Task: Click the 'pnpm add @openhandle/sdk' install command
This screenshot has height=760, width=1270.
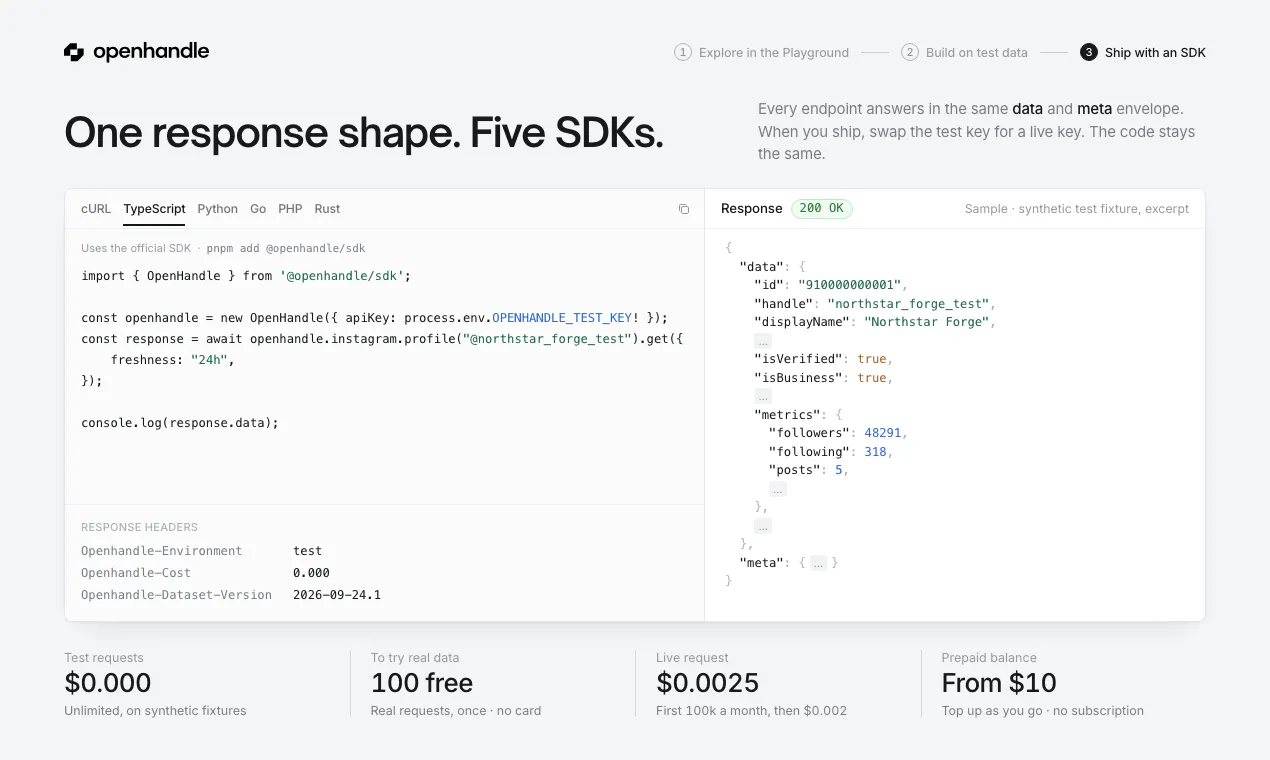Action: (x=286, y=248)
